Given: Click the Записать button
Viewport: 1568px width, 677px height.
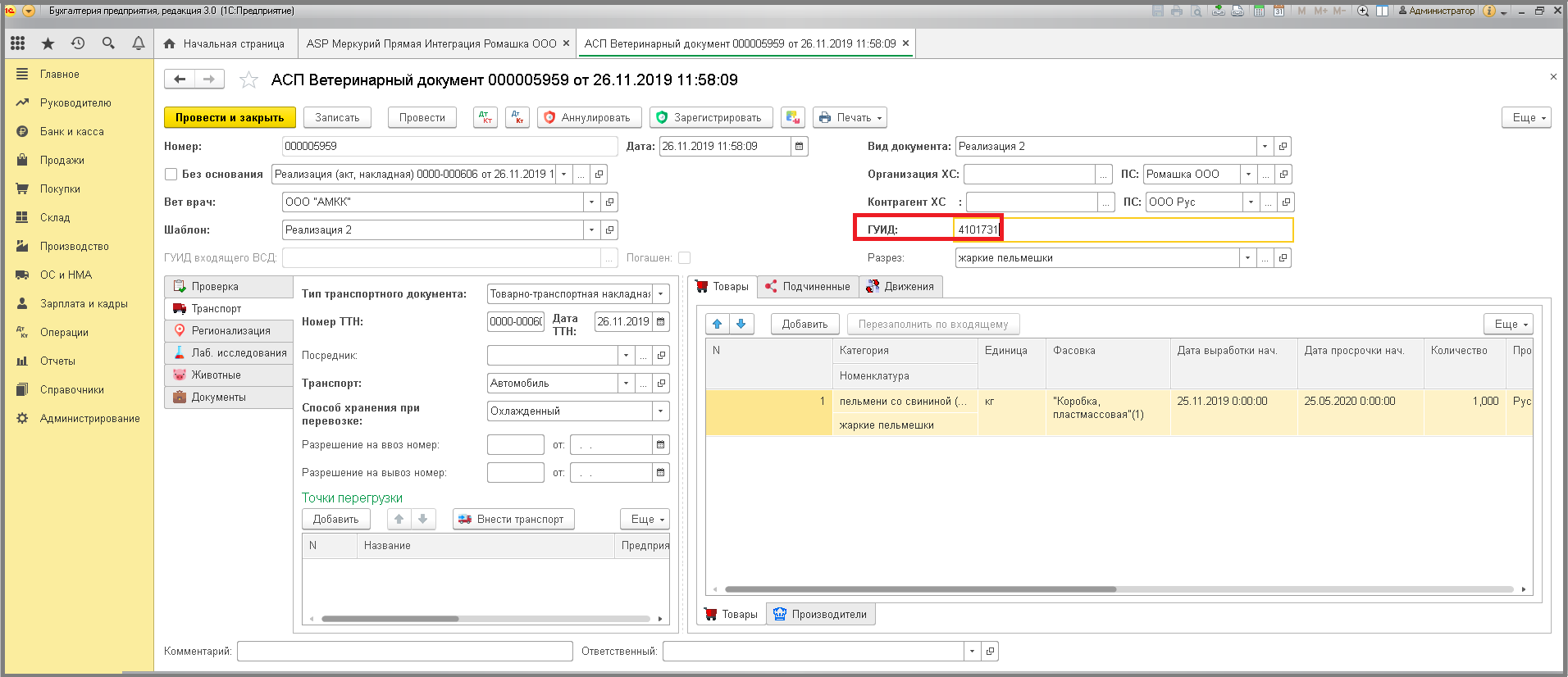Looking at the screenshot, I should point(337,117).
